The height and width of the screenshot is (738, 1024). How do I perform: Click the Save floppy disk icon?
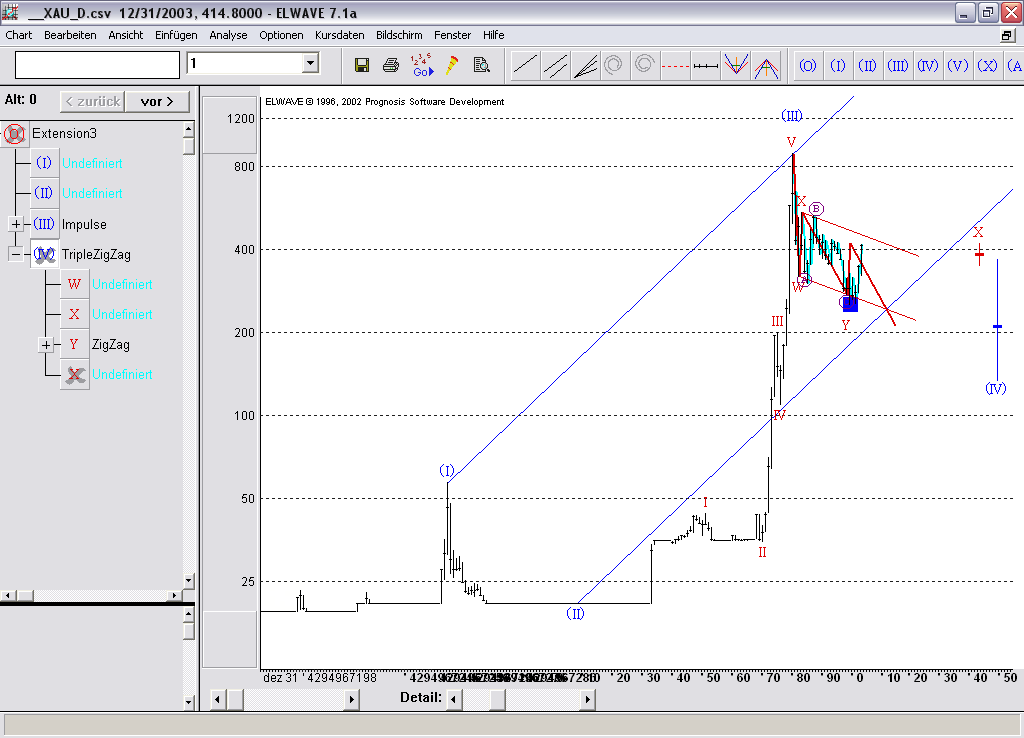click(362, 65)
